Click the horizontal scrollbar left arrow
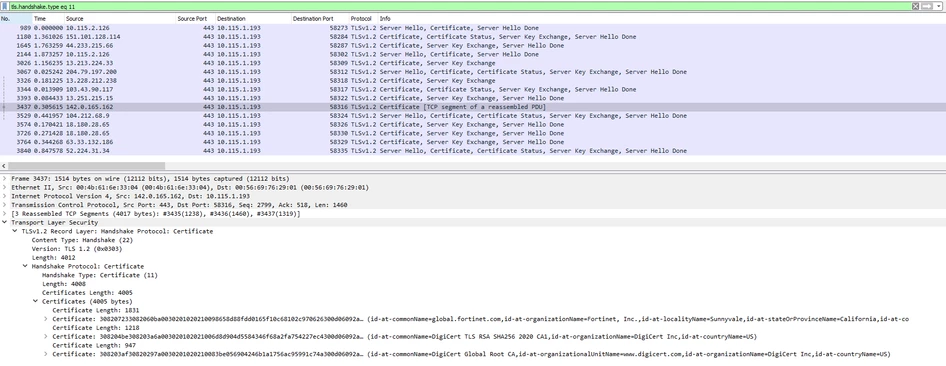Viewport: 946px width, 366px height. pyautogui.click(x=4, y=165)
